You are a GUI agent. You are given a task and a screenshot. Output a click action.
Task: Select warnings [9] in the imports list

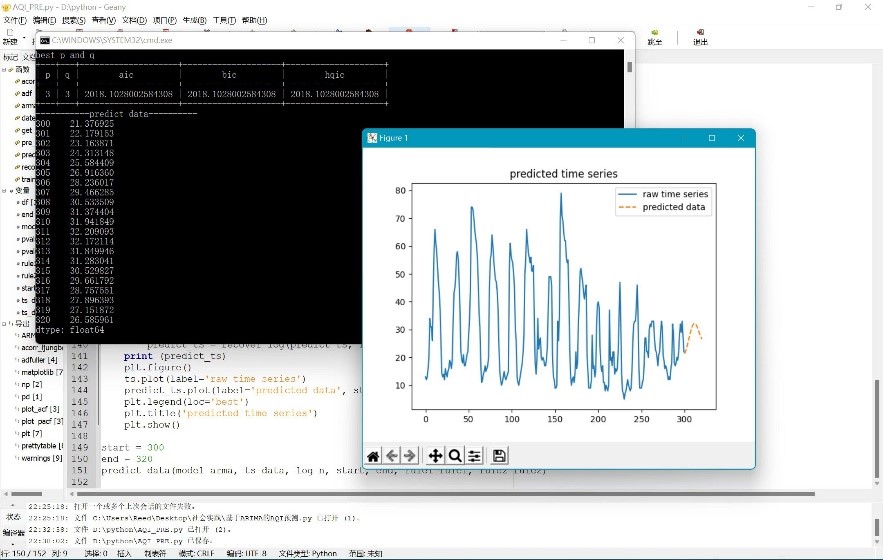(x=42, y=458)
